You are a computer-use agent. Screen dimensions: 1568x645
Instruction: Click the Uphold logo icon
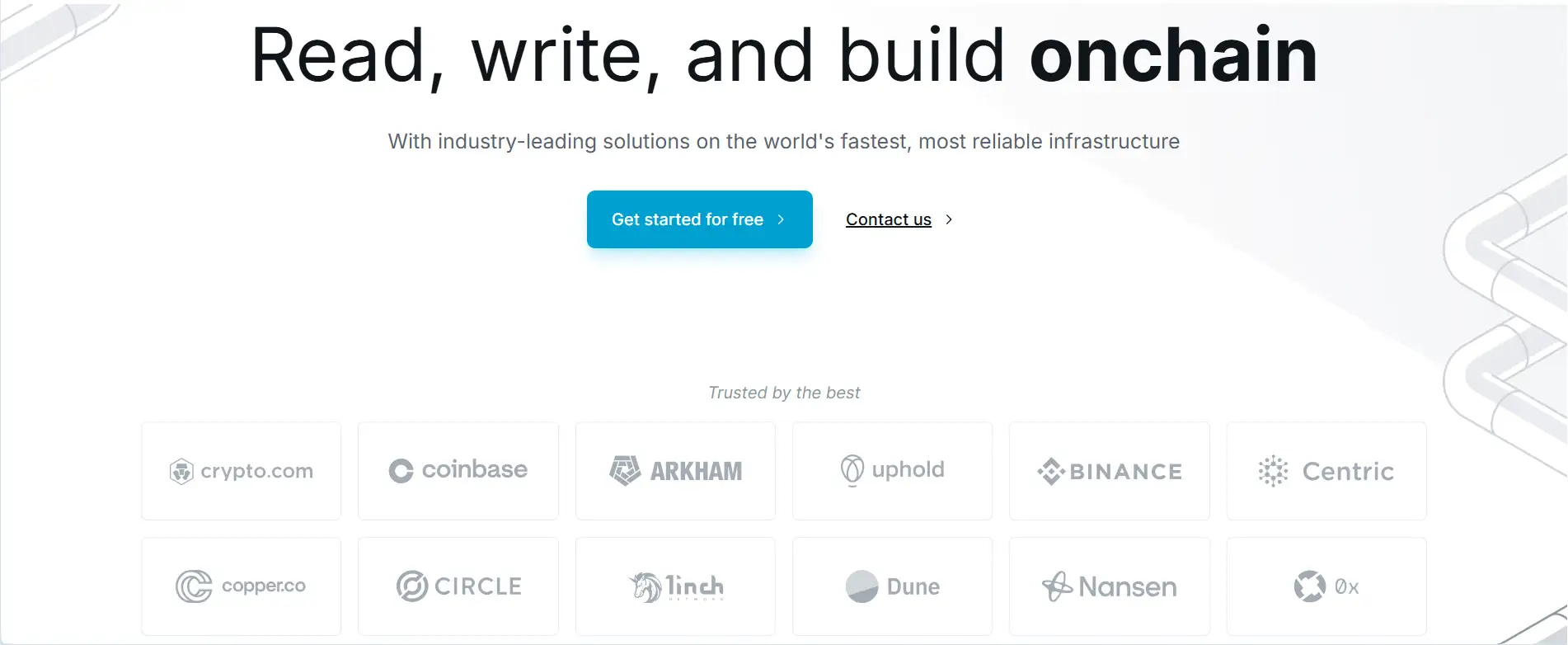pos(852,470)
